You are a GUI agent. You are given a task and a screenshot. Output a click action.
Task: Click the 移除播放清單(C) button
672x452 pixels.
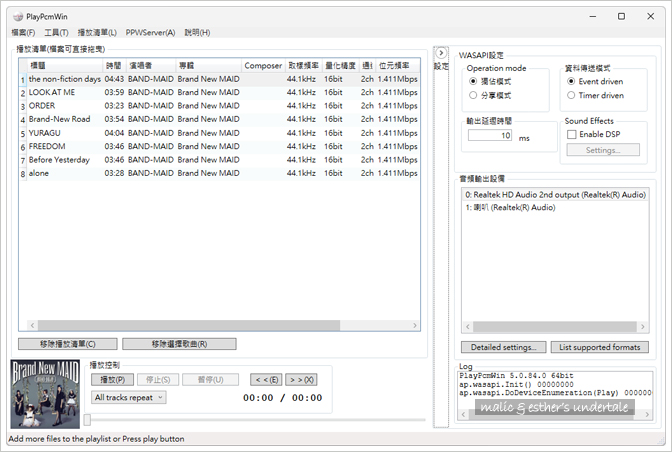point(68,344)
